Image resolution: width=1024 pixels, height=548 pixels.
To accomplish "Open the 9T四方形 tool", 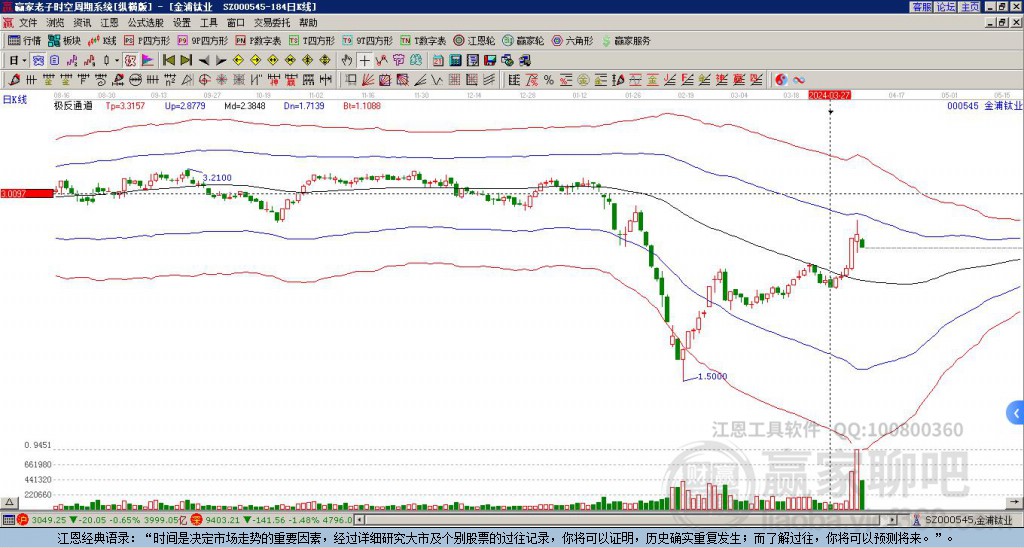I will coord(367,40).
